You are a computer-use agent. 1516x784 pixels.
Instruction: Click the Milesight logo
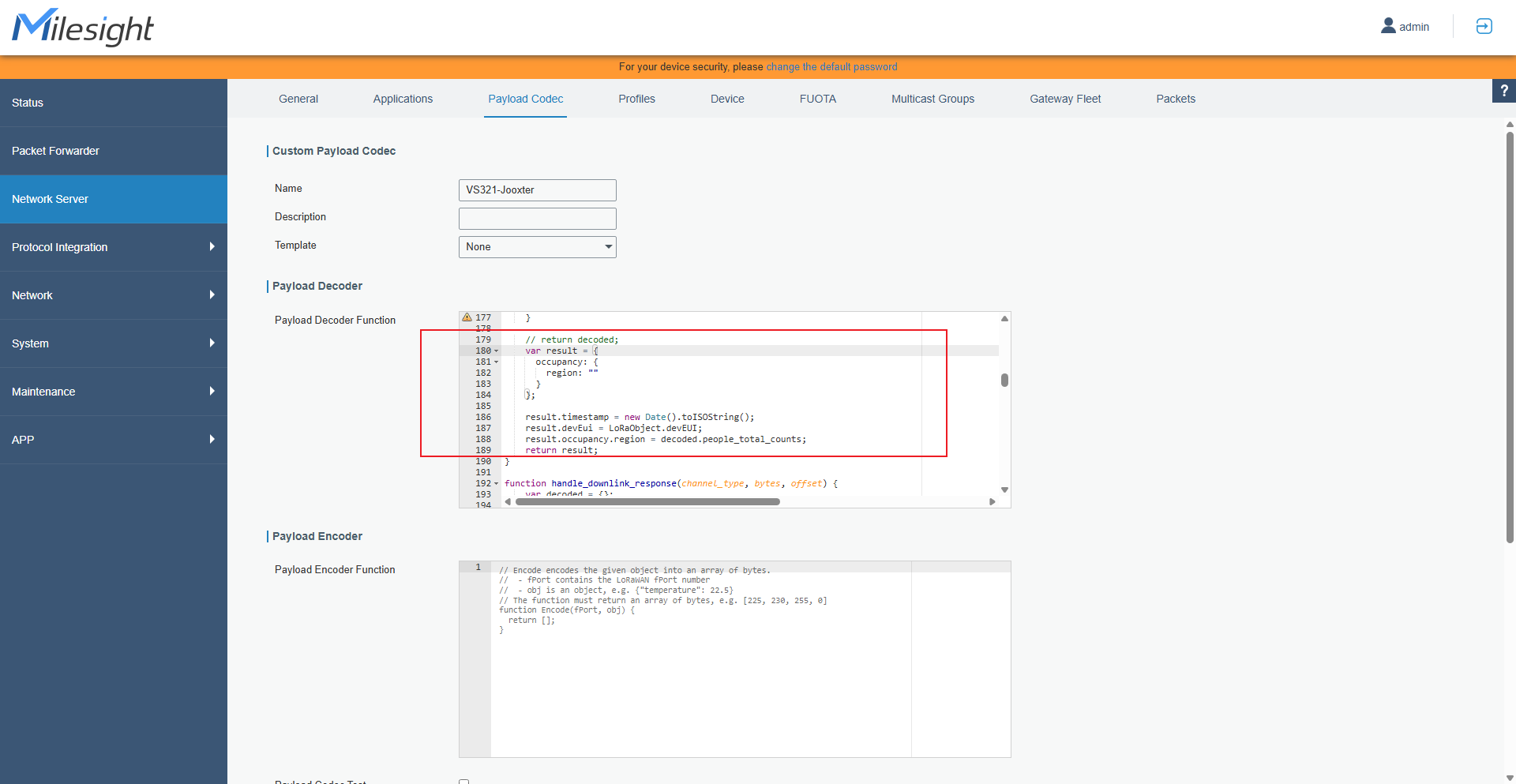pos(83,28)
